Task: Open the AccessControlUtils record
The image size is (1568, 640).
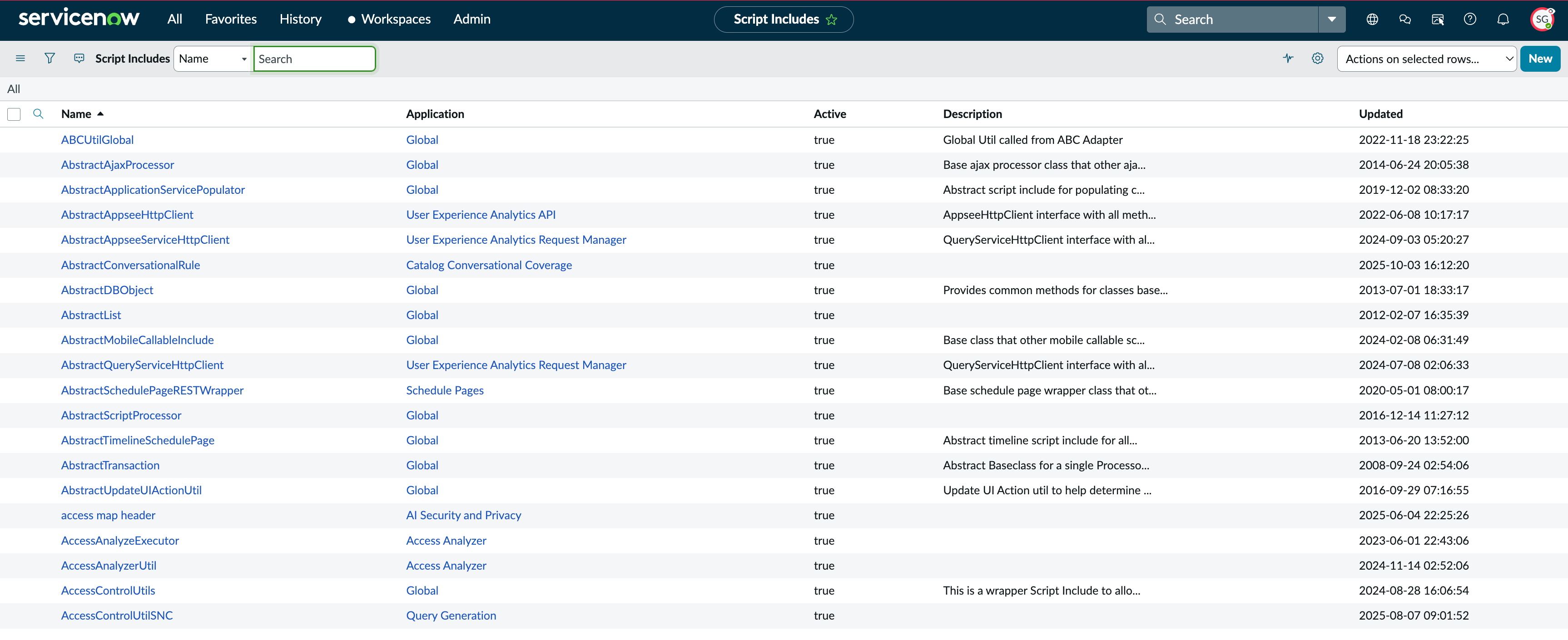Action: pyautogui.click(x=108, y=591)
